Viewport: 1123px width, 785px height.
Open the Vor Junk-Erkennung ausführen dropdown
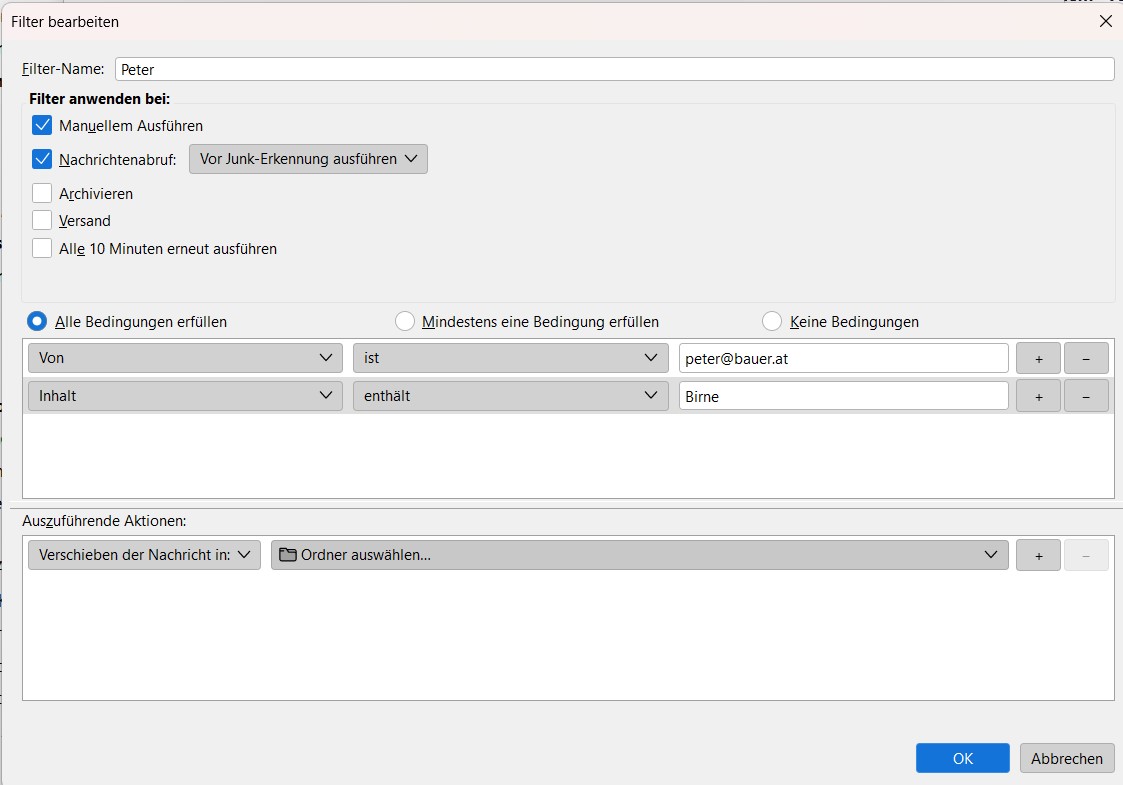click(x=308, y=159)
